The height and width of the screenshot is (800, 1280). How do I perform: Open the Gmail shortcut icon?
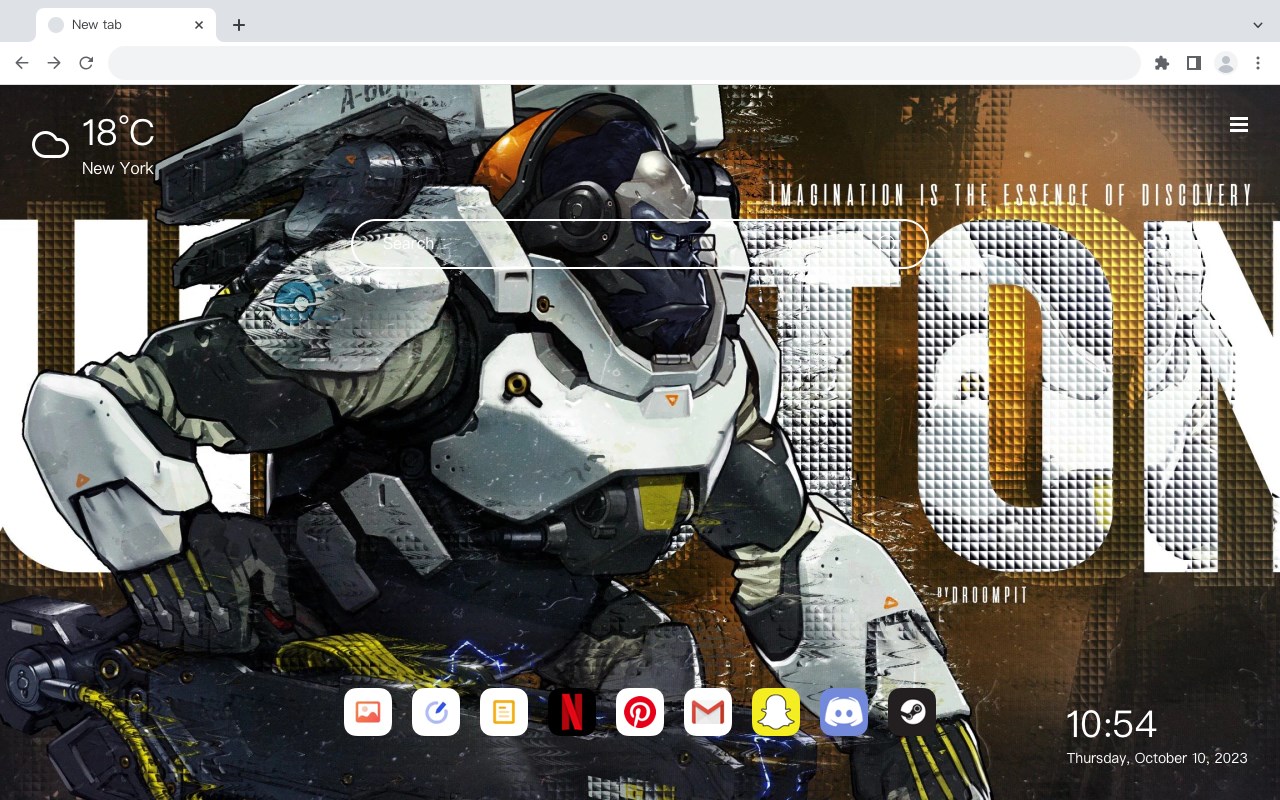[708, 712]
